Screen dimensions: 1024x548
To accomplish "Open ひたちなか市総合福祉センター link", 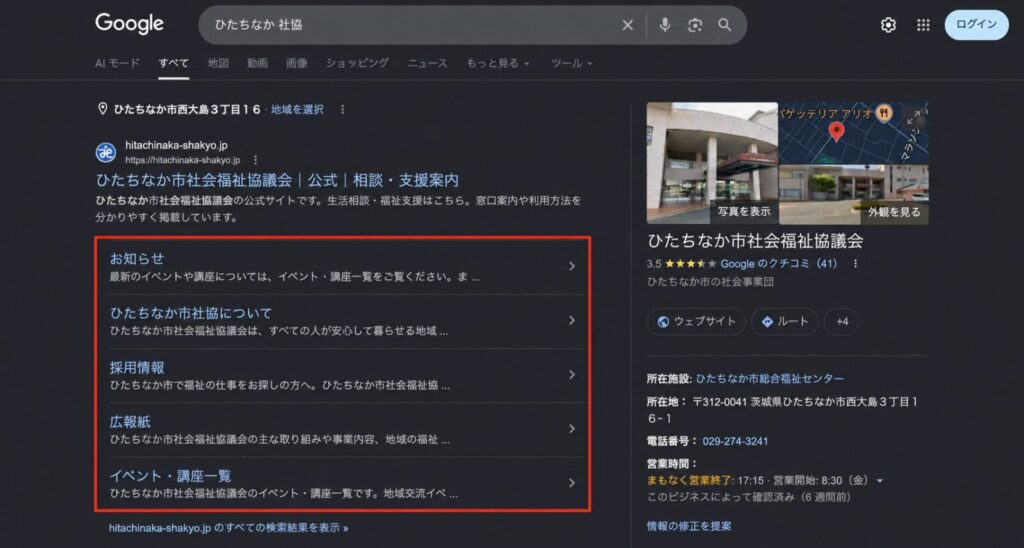I will pos(769,378).
